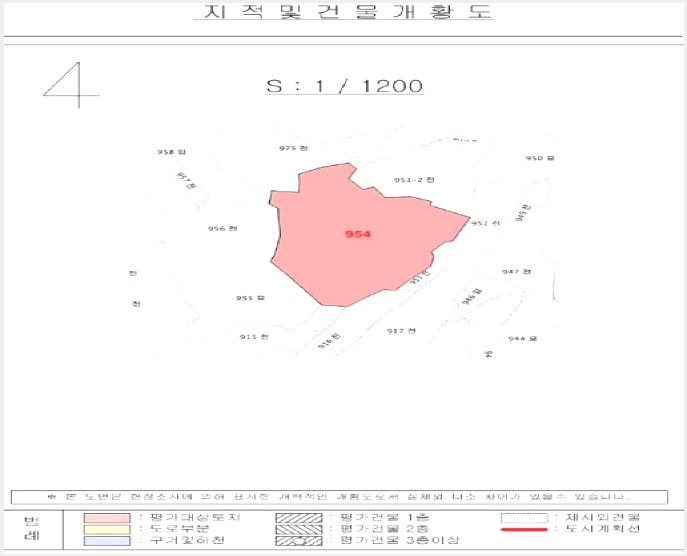Screen dimensions: 687x556
Task: Click the 평가건물 3층이상 hatched legend box
Action: click(299, 541)
